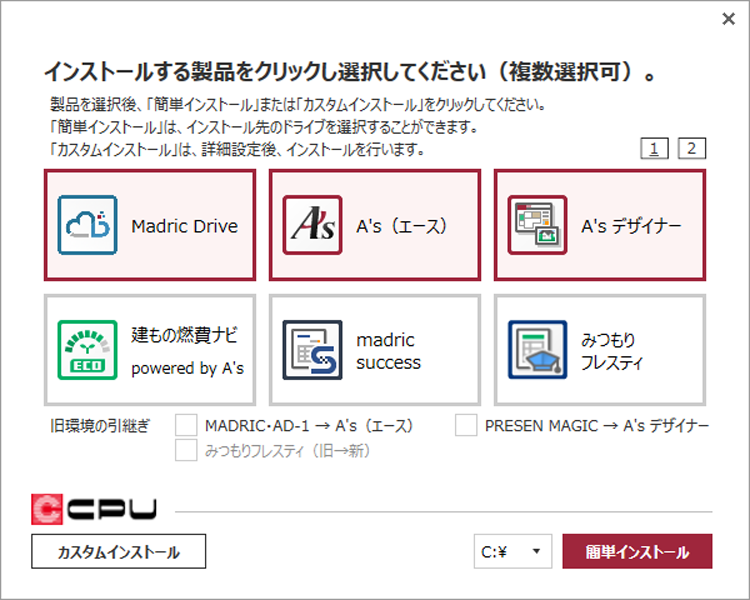Enable MADRIC・AD-1 → A's migration checkbox
The width and height of the screenshot is (750, 600).
[186, 425]
